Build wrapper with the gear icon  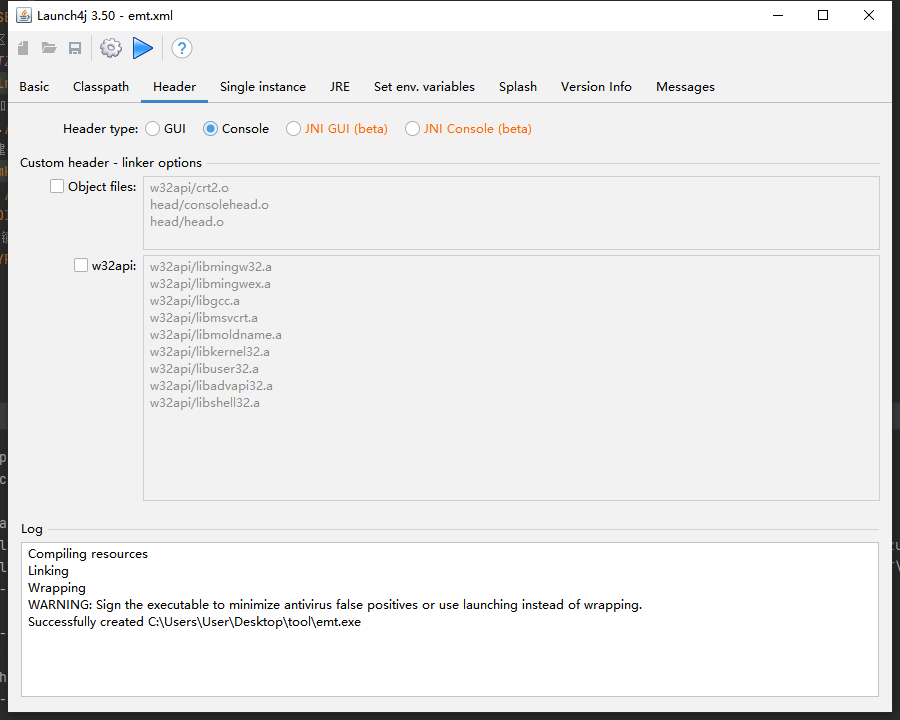click(111, 48)
